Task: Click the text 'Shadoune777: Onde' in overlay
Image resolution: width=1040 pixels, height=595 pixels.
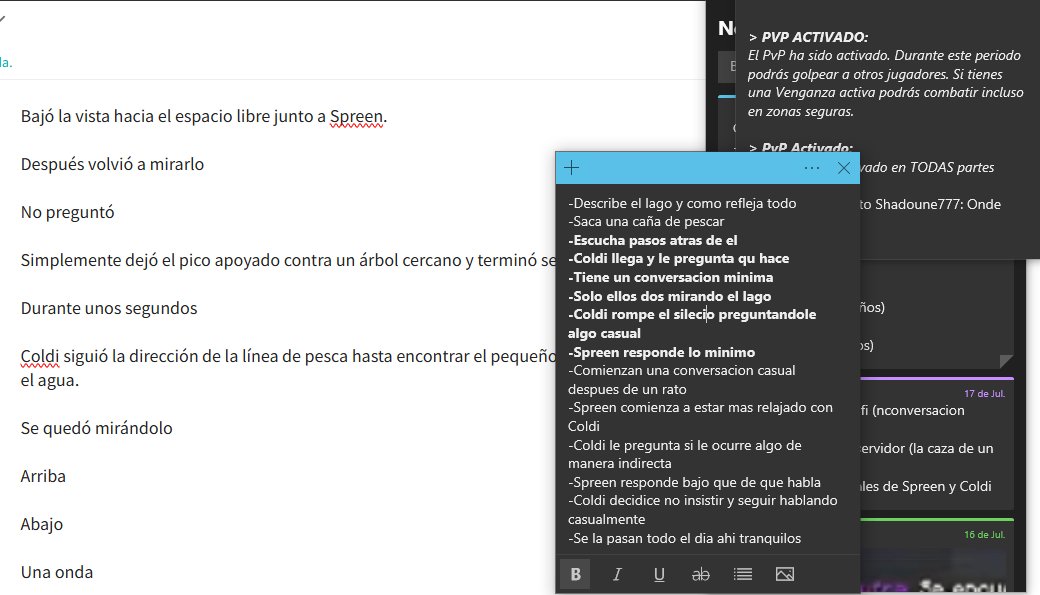Action: click(x=938, y=204)
